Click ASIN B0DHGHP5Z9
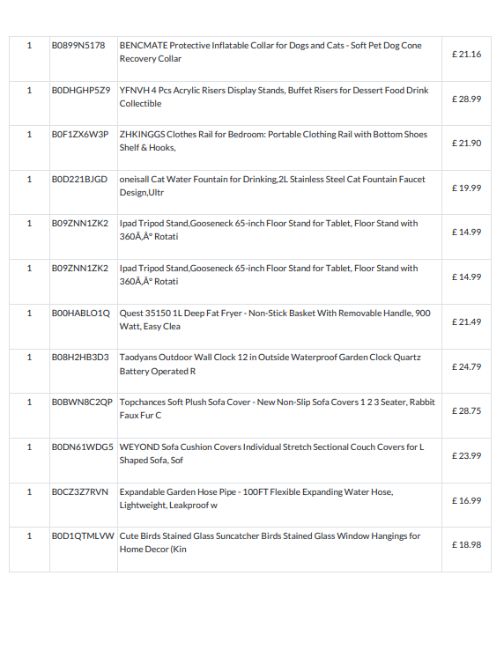The width and height of the screenshot is (504, 650). click(81, 90)
